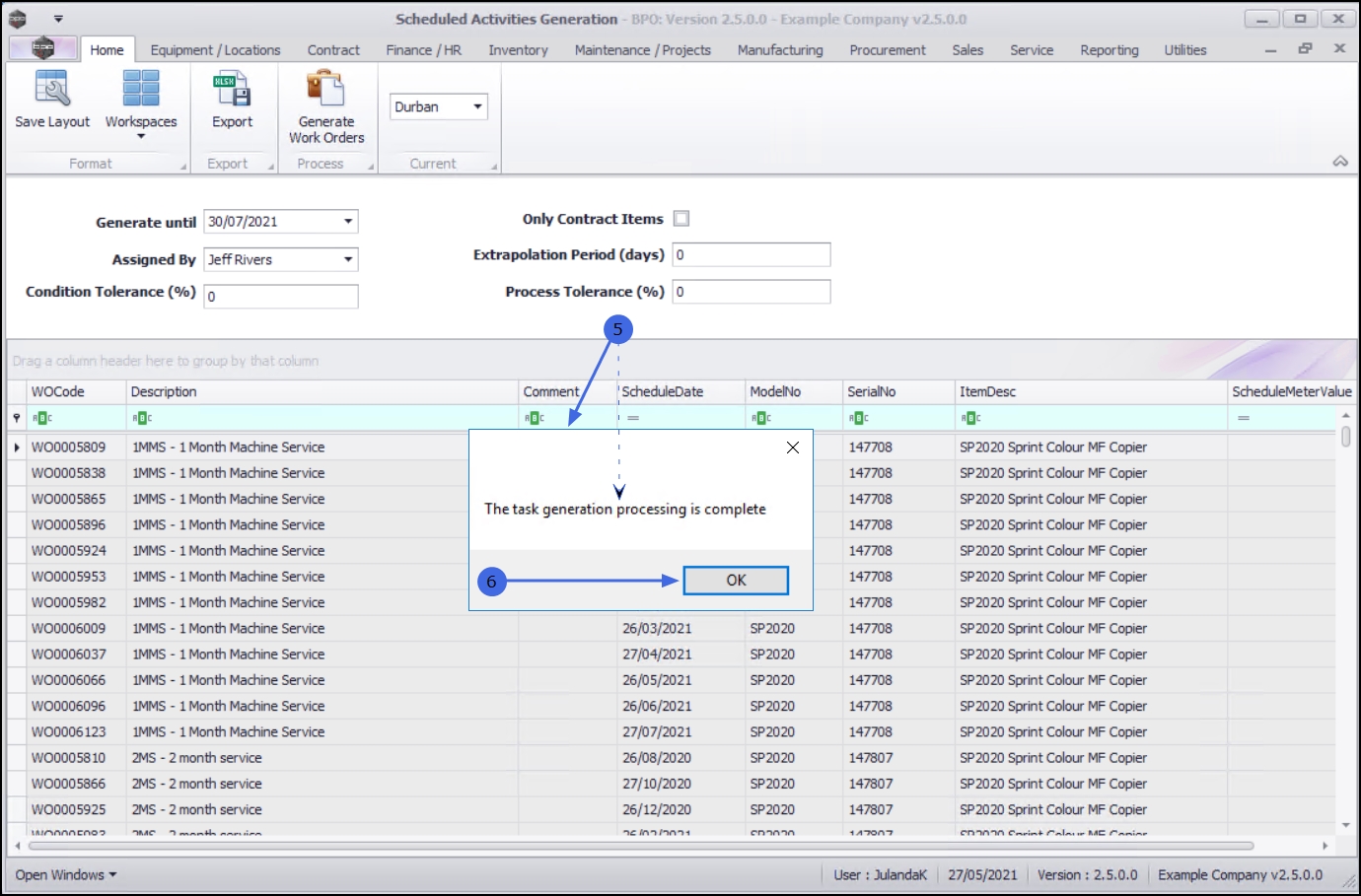1361x896 pixels.
Task: Switch to the Inventory ribbon tab
Action: pyautogui.click(x=518, y=50)
